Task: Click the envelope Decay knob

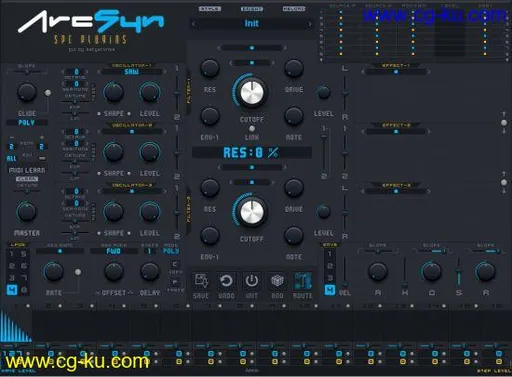Action: pos(432,272)
